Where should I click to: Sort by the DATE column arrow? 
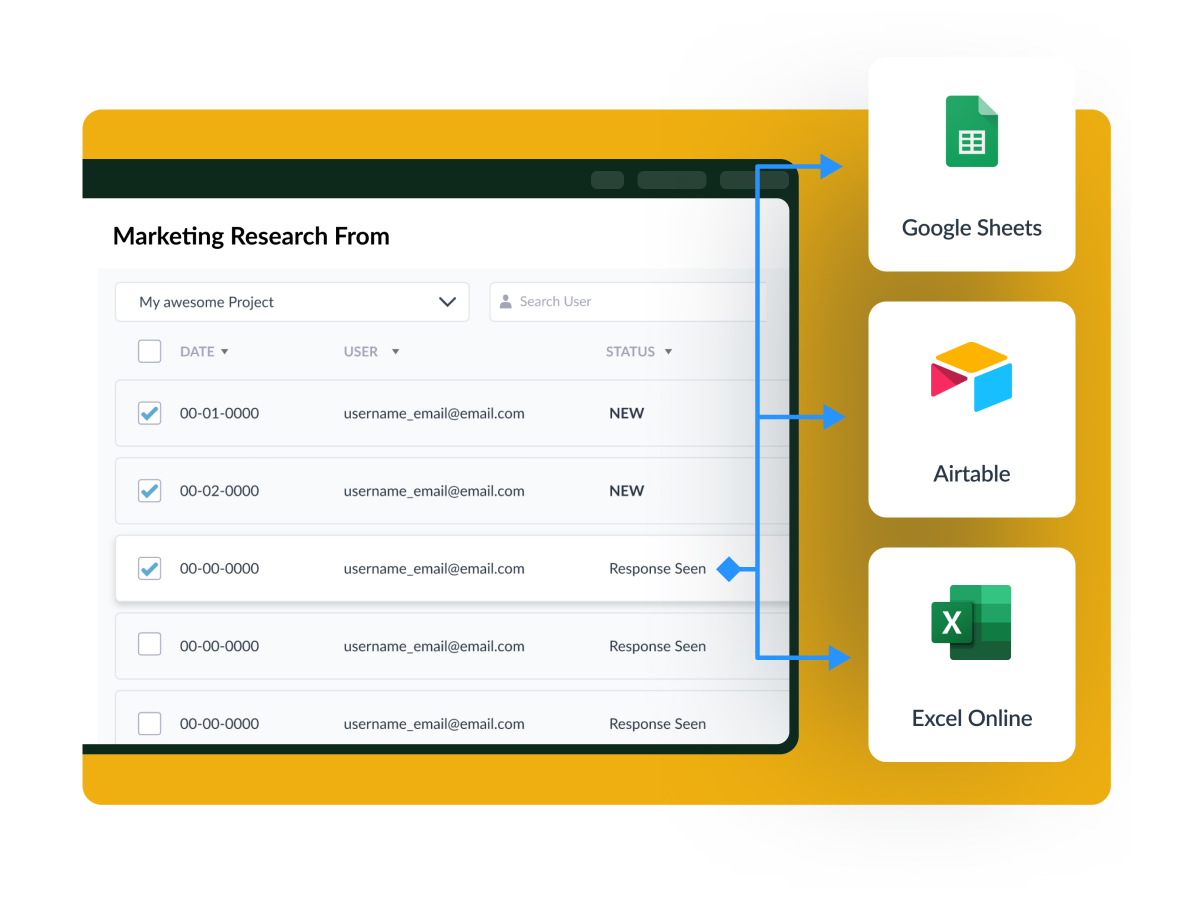pyautogui.click(x=224, y=352)
